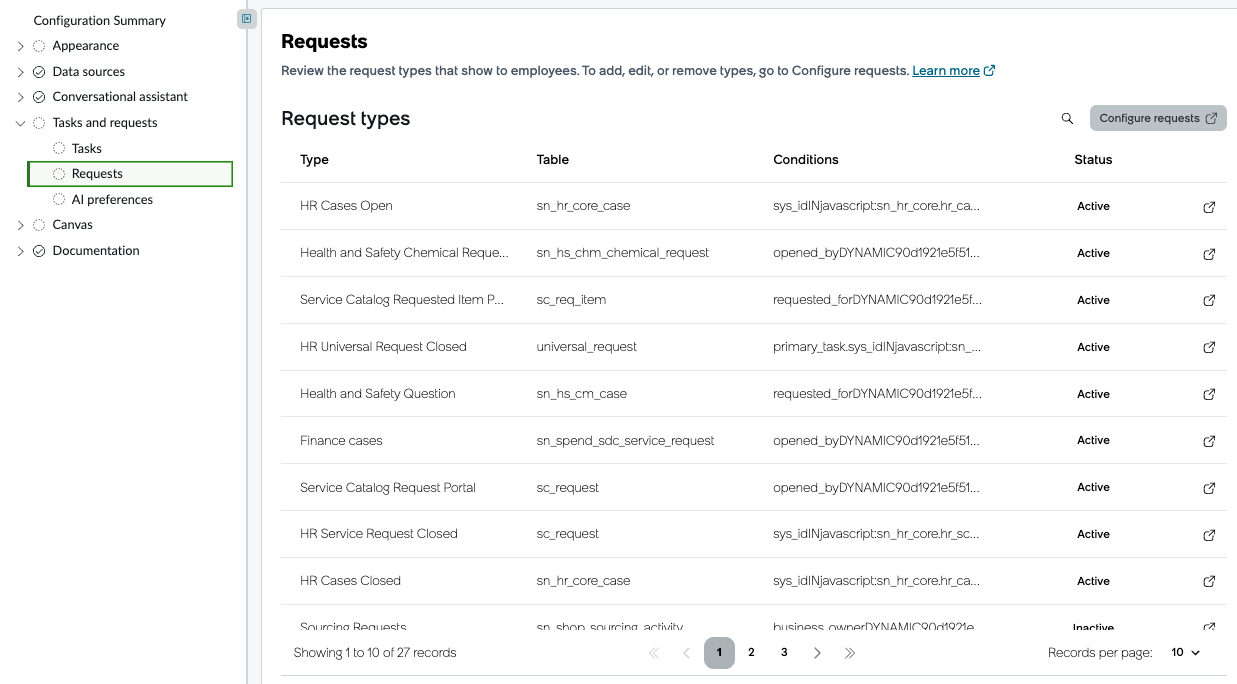Click the Documentation completed check icon
This screenshot has width=1237, height=684.
(x=39, y=251)
